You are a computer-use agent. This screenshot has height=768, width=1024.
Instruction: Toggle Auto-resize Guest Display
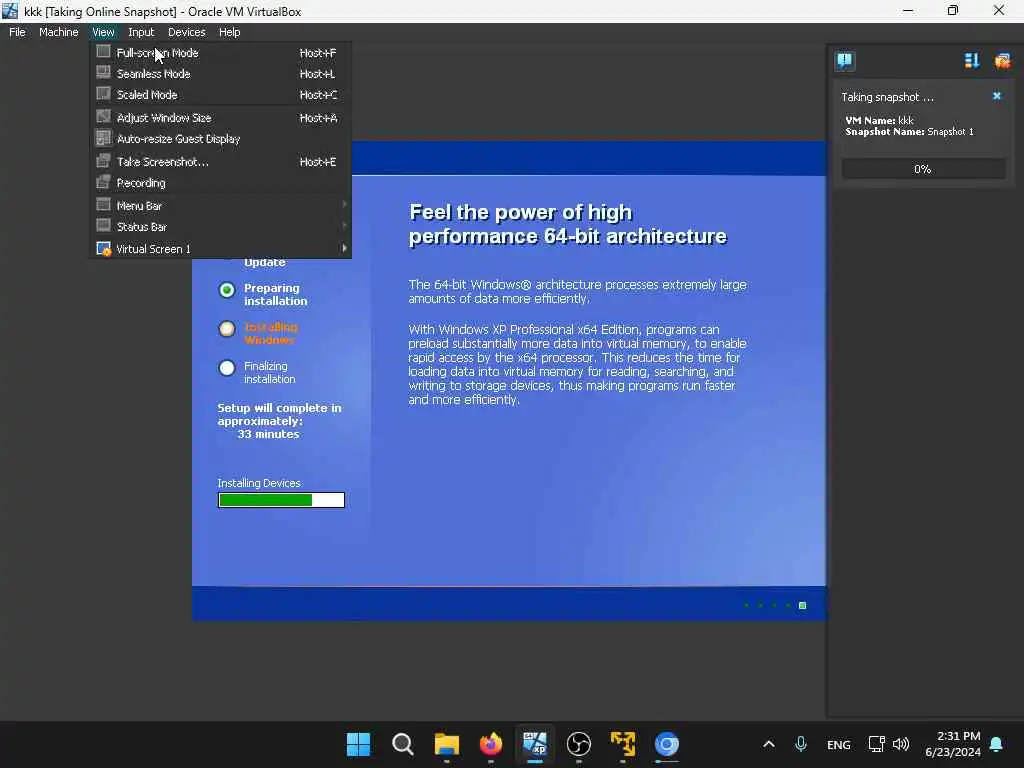pyautogui.click(x=220, y=138)
